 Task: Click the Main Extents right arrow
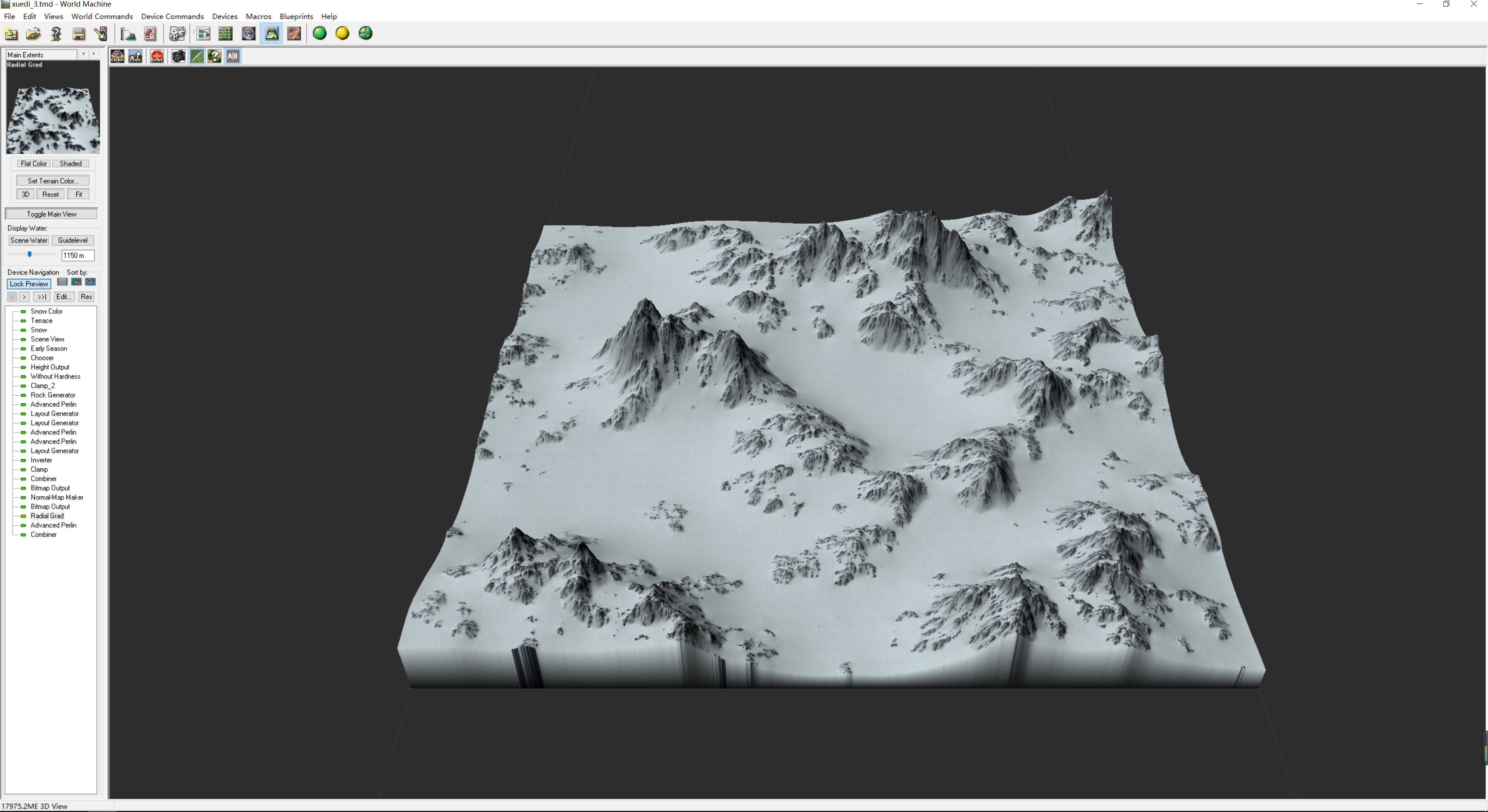pos(93,54)
